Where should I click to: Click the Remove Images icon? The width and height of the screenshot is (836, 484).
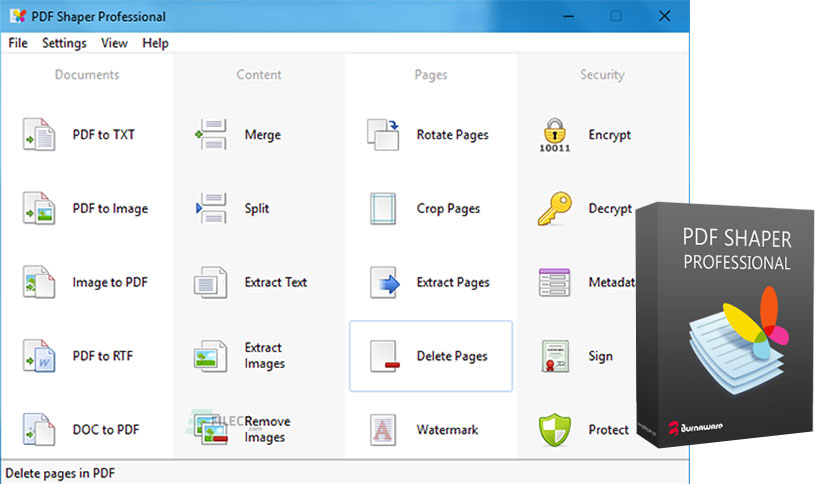point(211,429)
